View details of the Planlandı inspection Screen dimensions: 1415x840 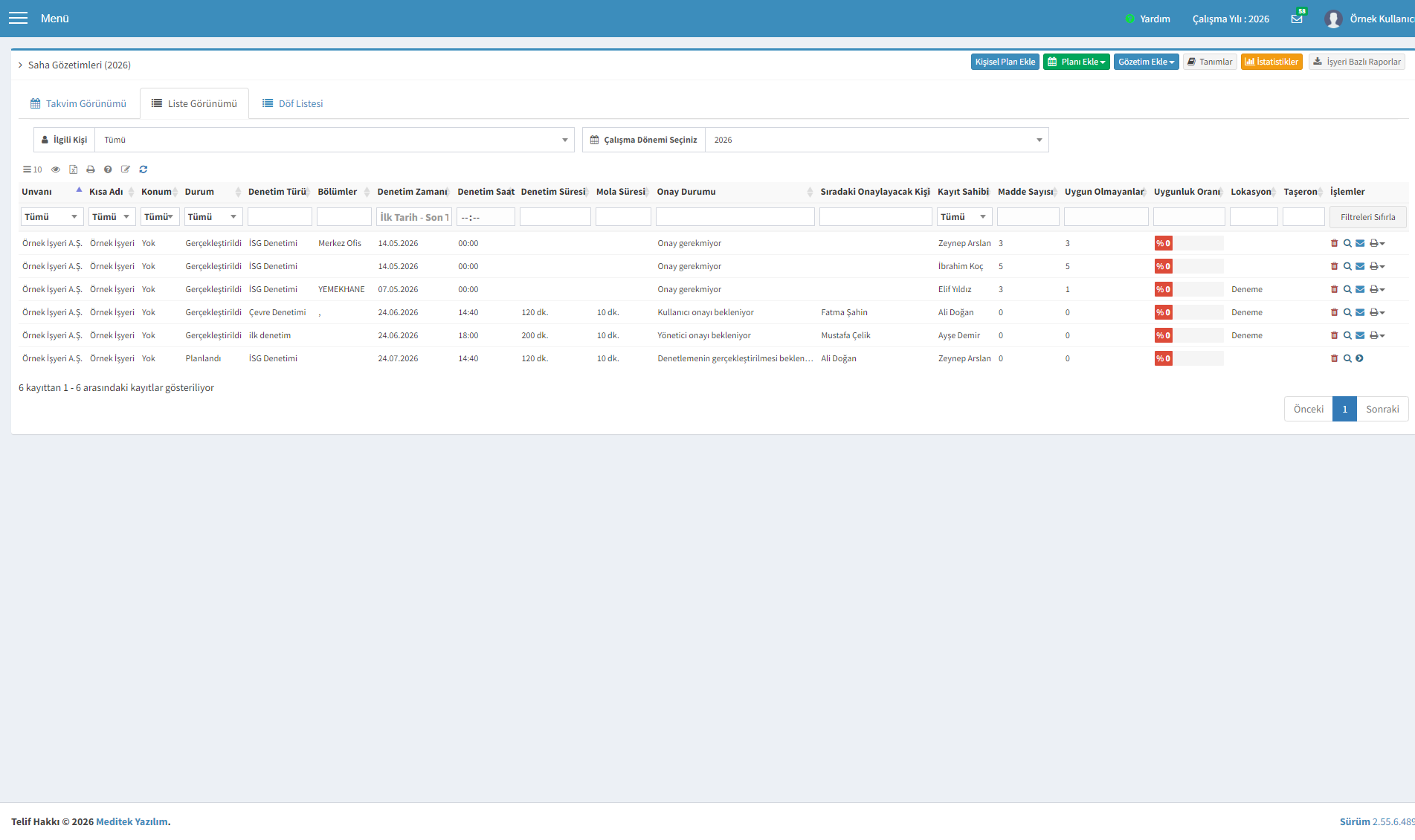tap(1347, 358)
